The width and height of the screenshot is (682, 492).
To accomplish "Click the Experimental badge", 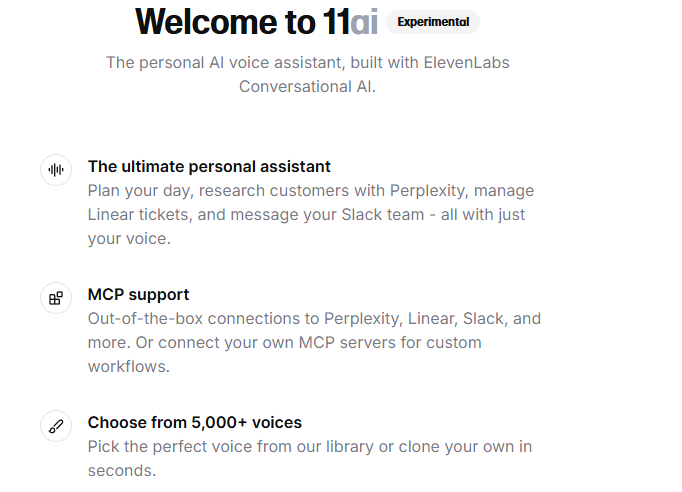I will pos(433,22).
